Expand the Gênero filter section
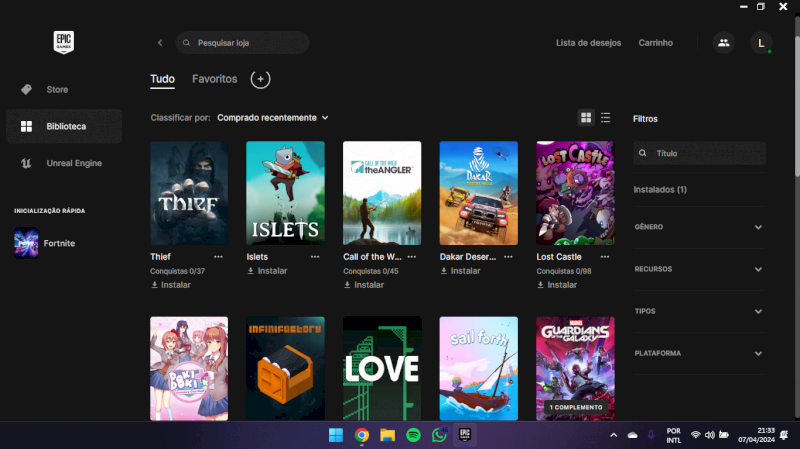This screenshot has width=800, height=449. (698, 227)
